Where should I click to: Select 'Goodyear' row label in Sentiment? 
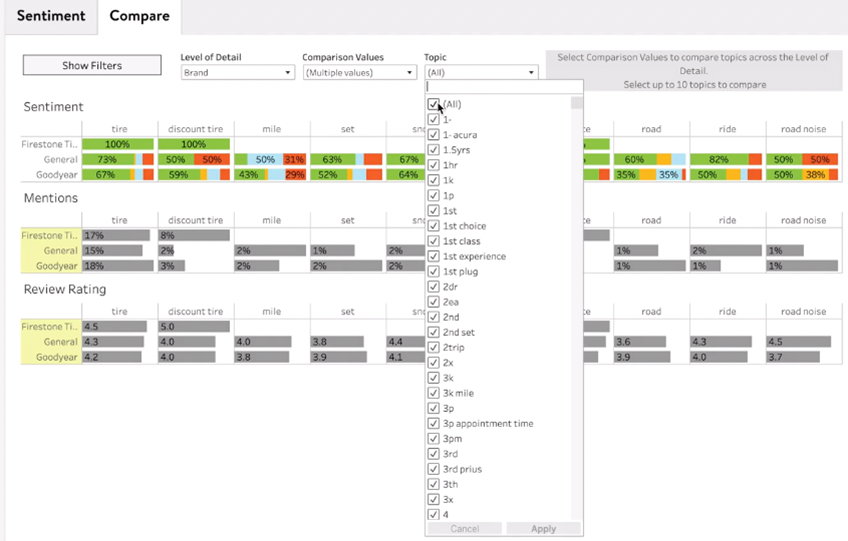coord(57,175)
